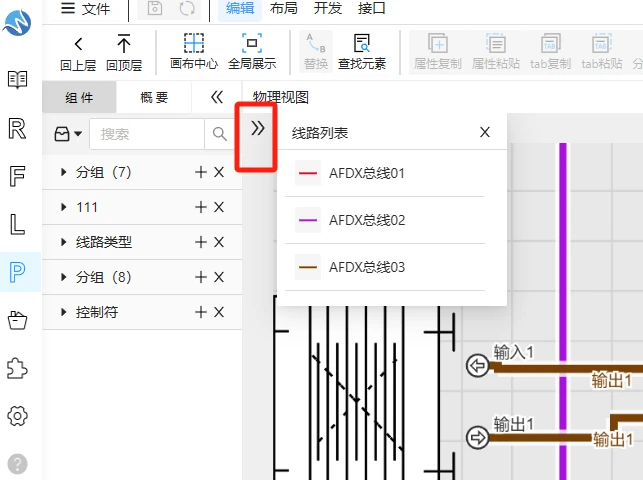Open 查找元素 find element tool

click(362, 52)
